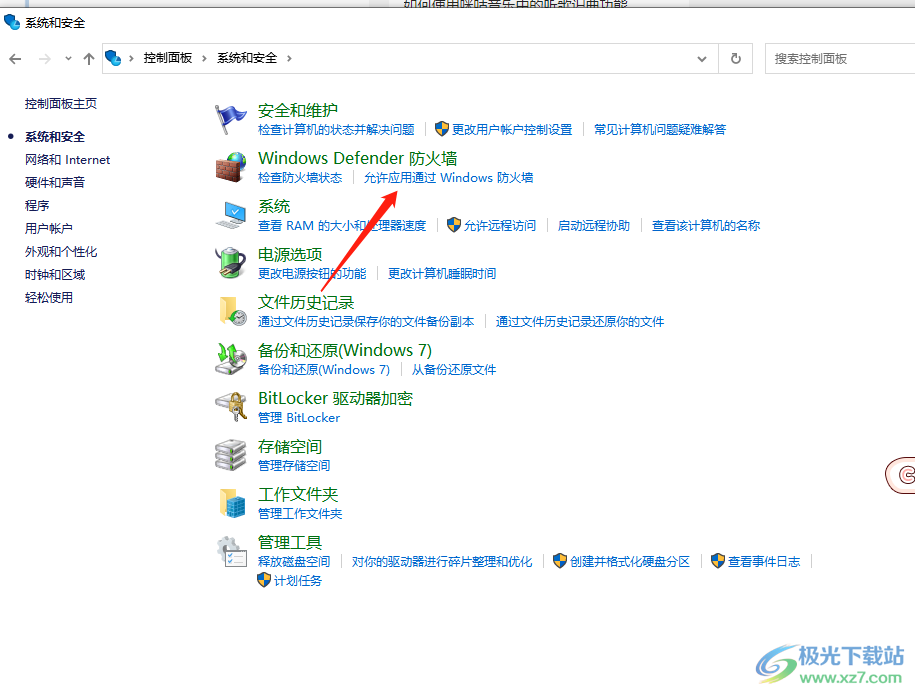Image resolution: width=915 pixels, height=694 pixels.
Task: Click 启动远程协助 link
Action: 593,225
